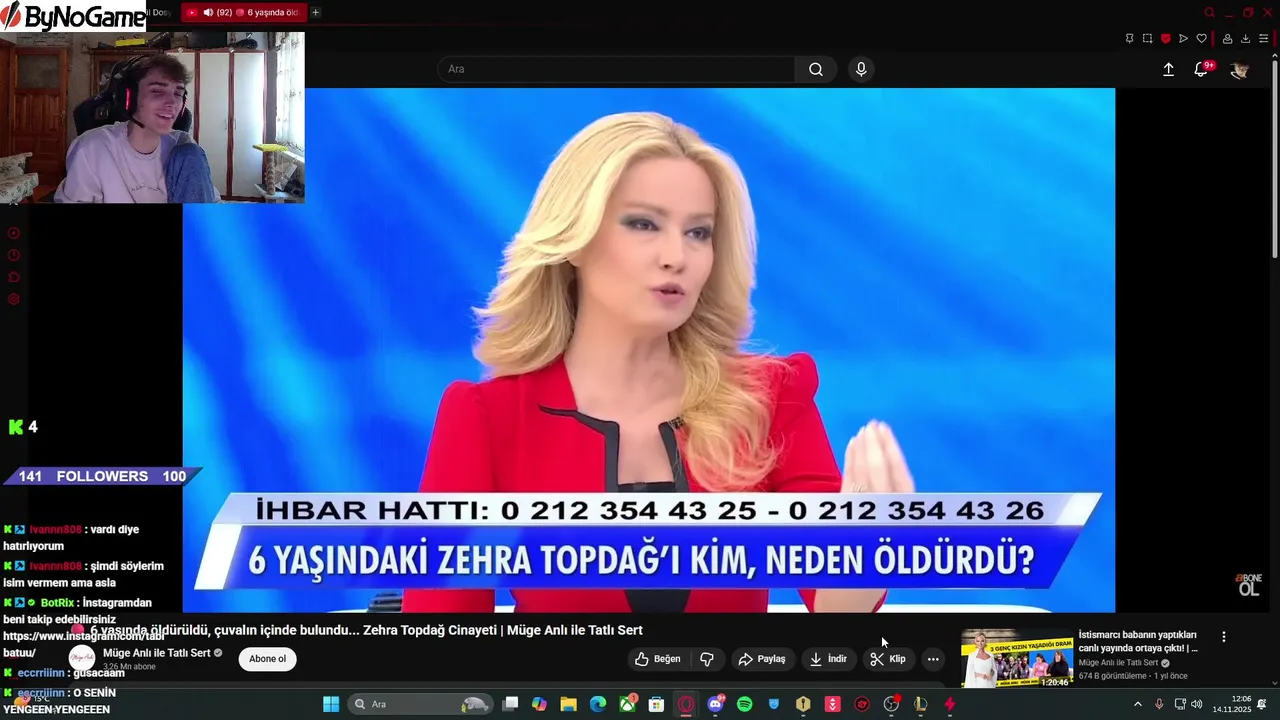Open Microsoft Store from taskbar
Viewport: 1280px width, 720px height.
coord(656,704)
